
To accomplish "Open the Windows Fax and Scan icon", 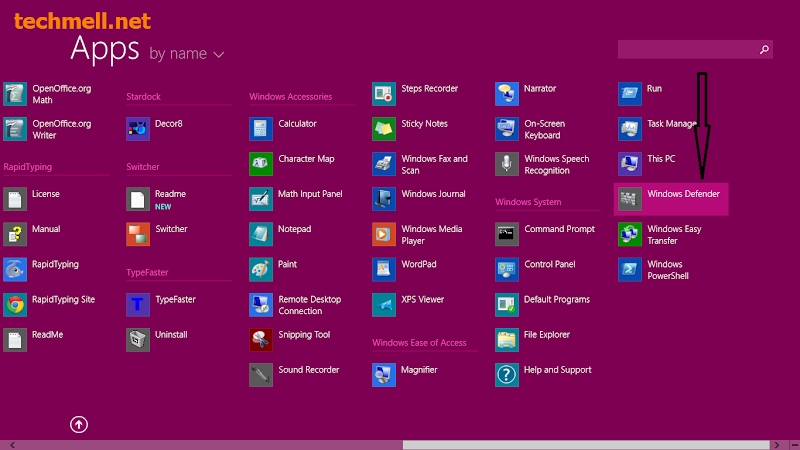I will click(x=384, y=164).
